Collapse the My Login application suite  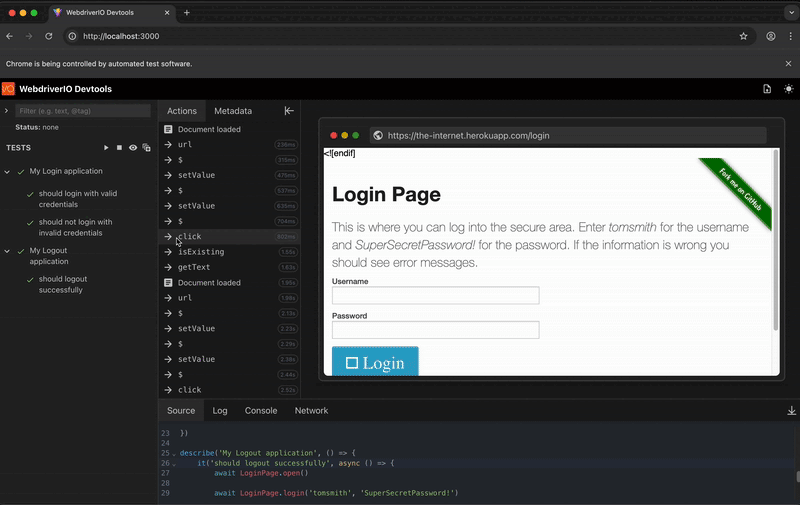[7, 172]
